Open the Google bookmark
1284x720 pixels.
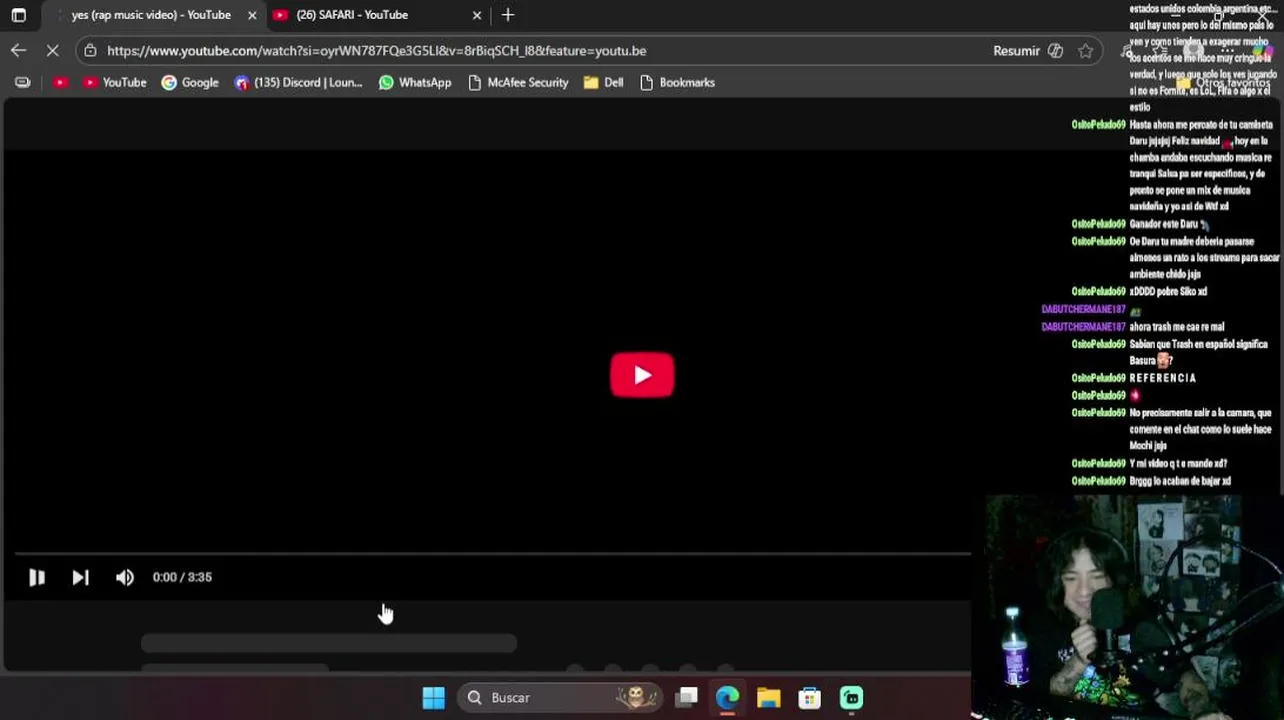(x=190, y=82)
